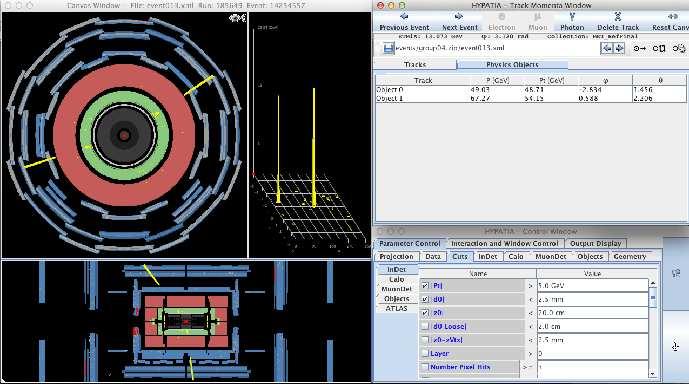Click the Pt cut value field
Viewport: 689px width, 384px height.
tap(592, 286)
